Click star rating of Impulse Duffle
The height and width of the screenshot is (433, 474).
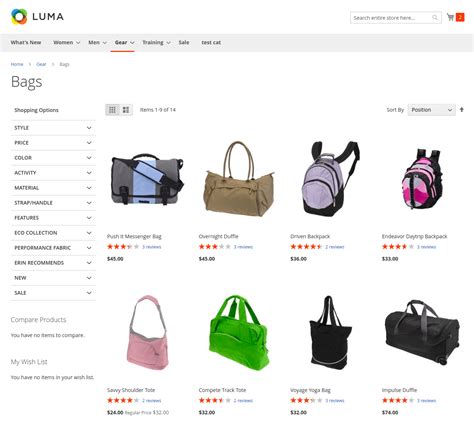(397, 400)
